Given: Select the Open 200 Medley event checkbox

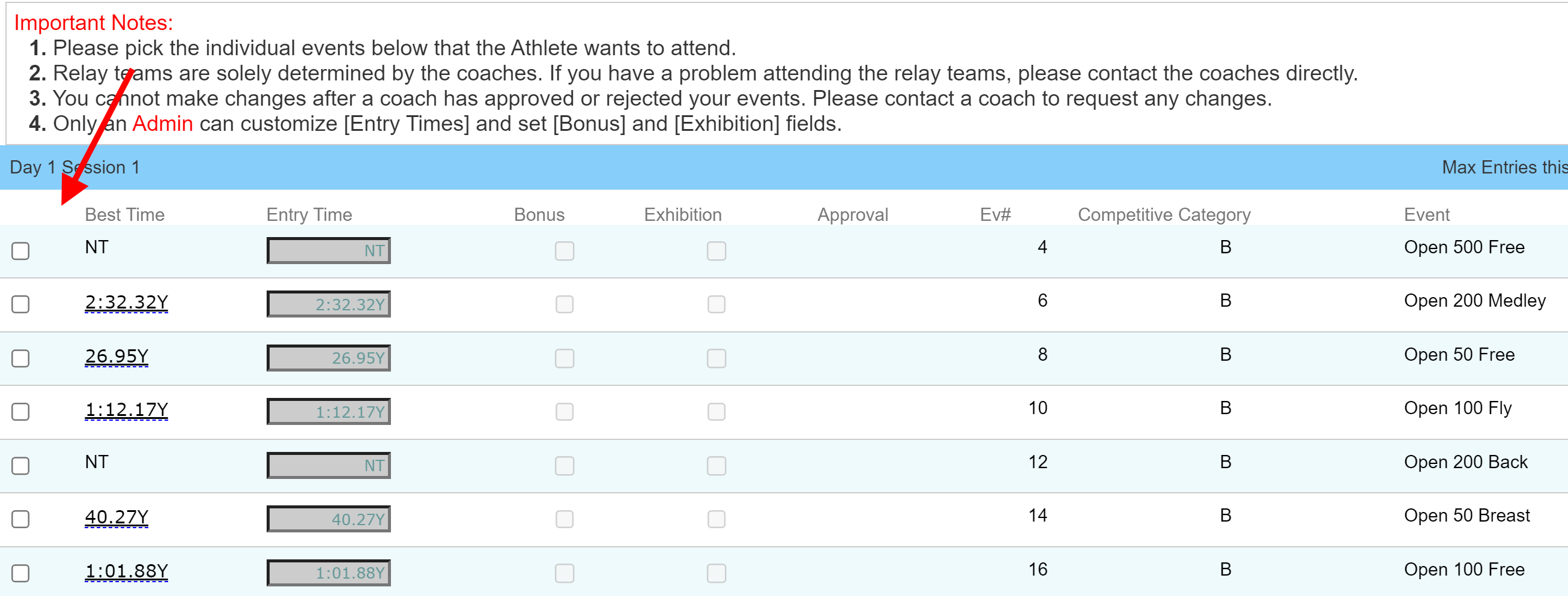Looking at the screenshot, I should 20,304.
